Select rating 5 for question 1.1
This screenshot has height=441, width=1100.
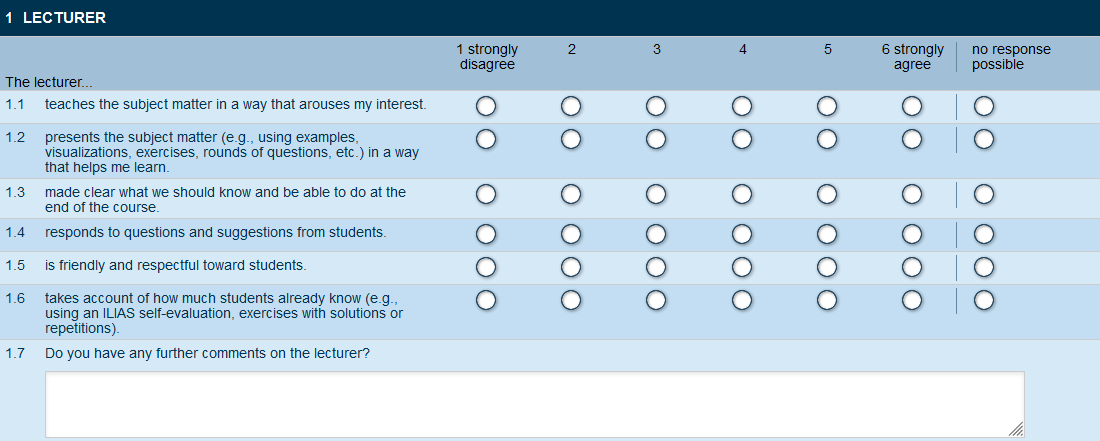pos(827,106)
